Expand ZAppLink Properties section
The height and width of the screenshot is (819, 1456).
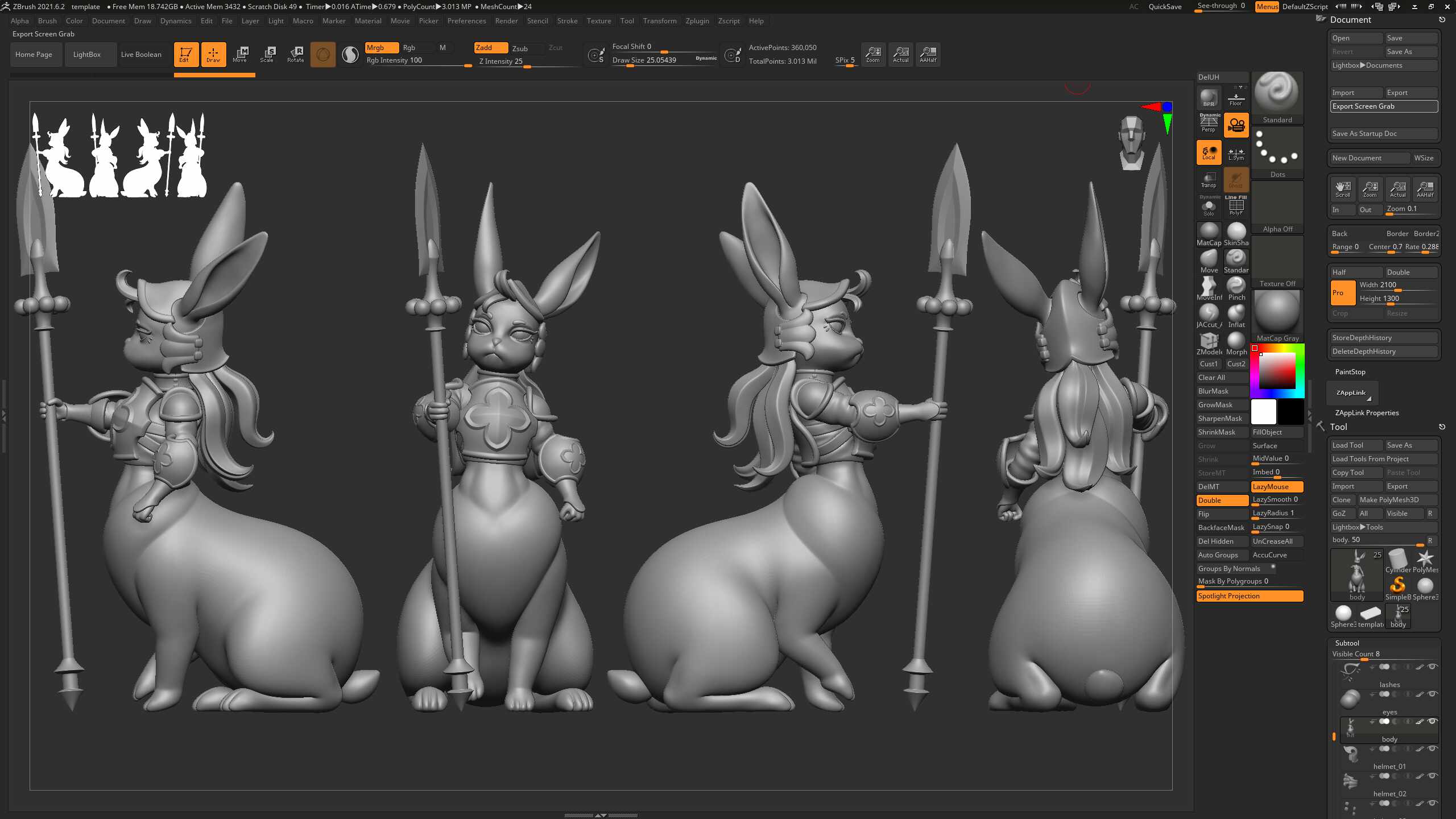1367,413
